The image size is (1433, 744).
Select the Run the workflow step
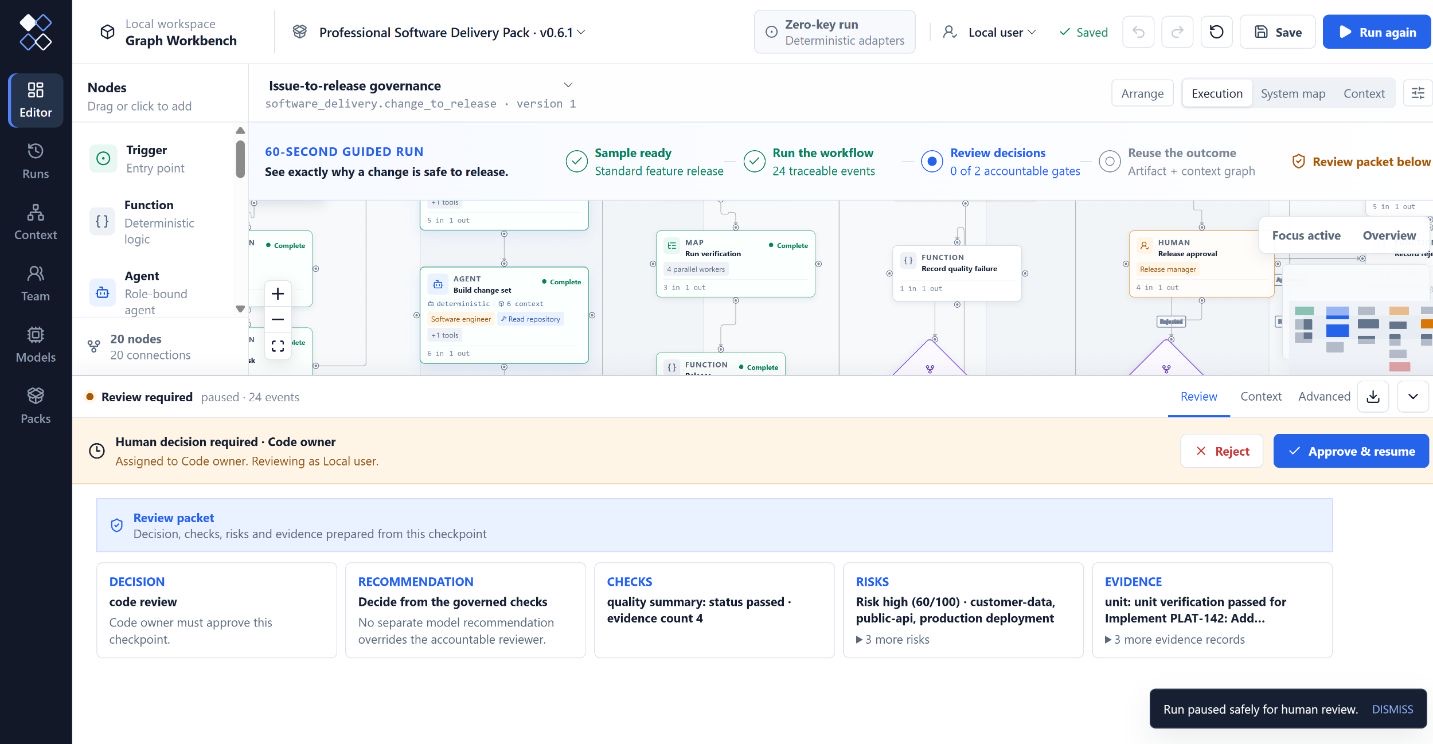coord(811,161)
